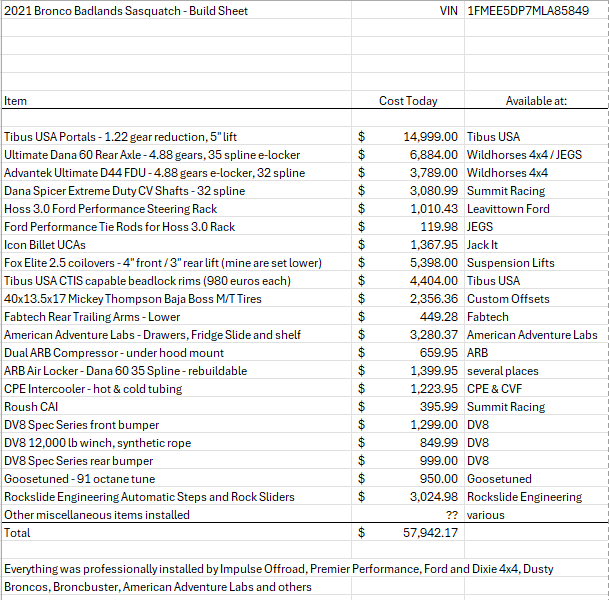609x600 pixels.
Task: Click the 3,280.37 cost cell
Action: tap(408, 334)
